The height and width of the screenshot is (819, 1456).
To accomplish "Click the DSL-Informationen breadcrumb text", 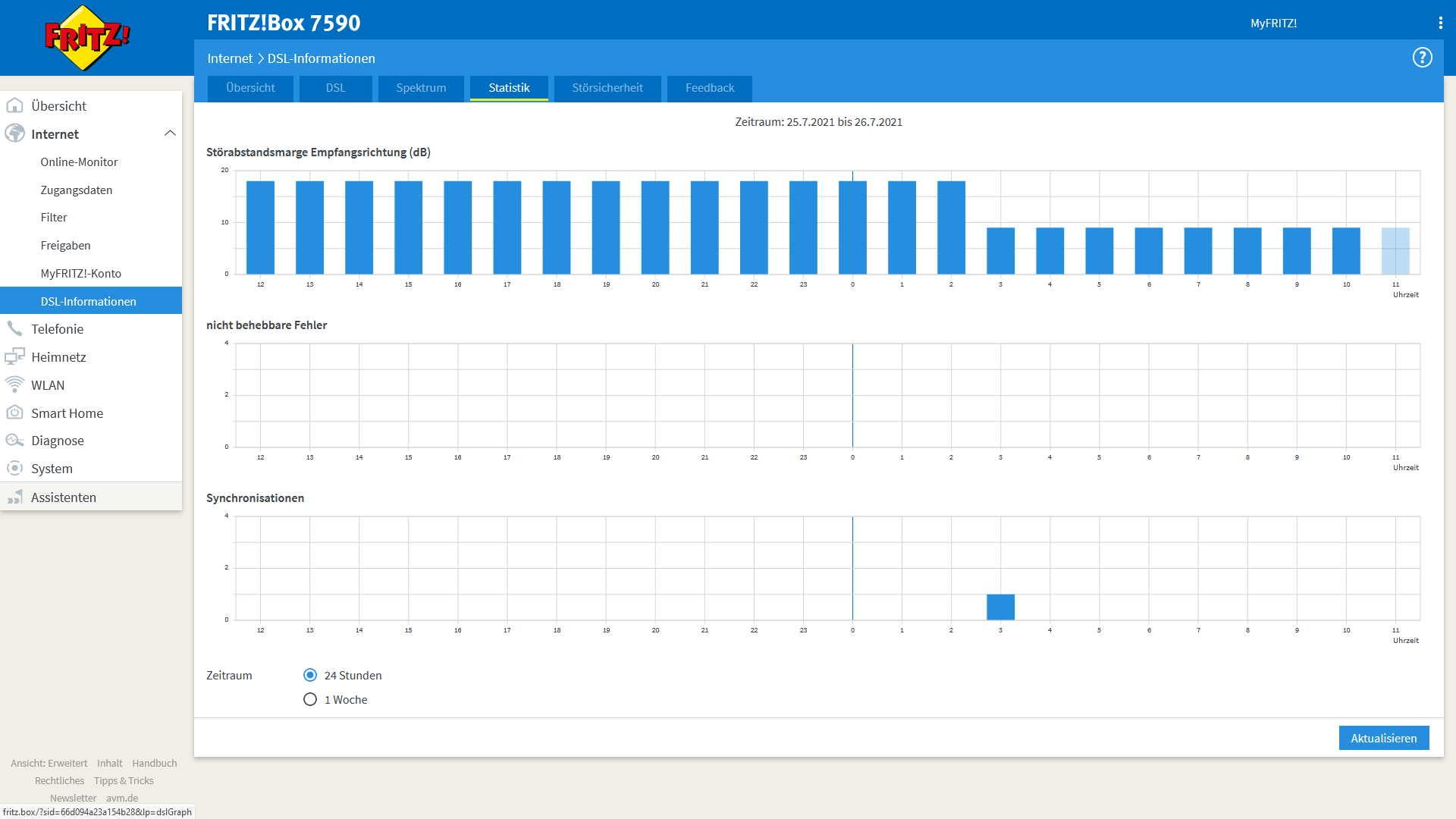I will pyautogui.click(x=321, y=58).
